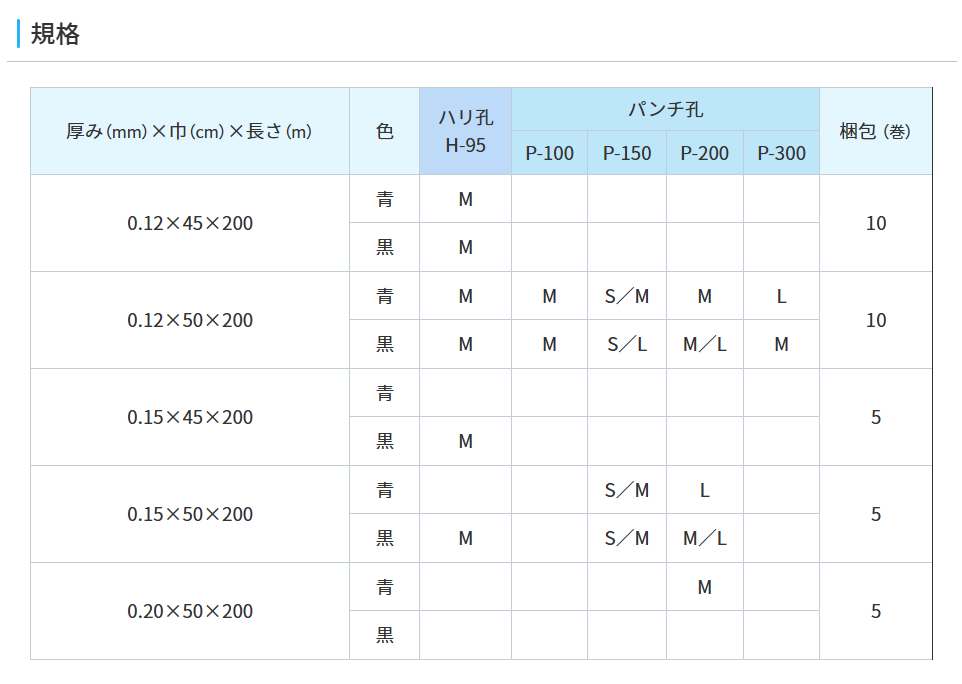962x684 pixels.
Task: Select the P-100 column header
Action: click(549, 153)
